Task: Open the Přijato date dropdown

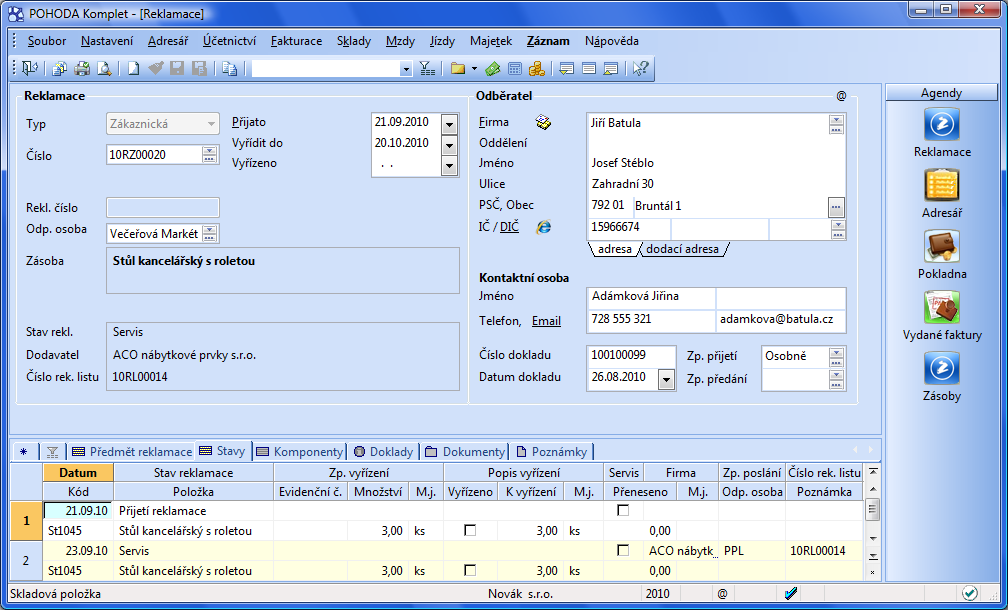Action: [x=450, y=124]
